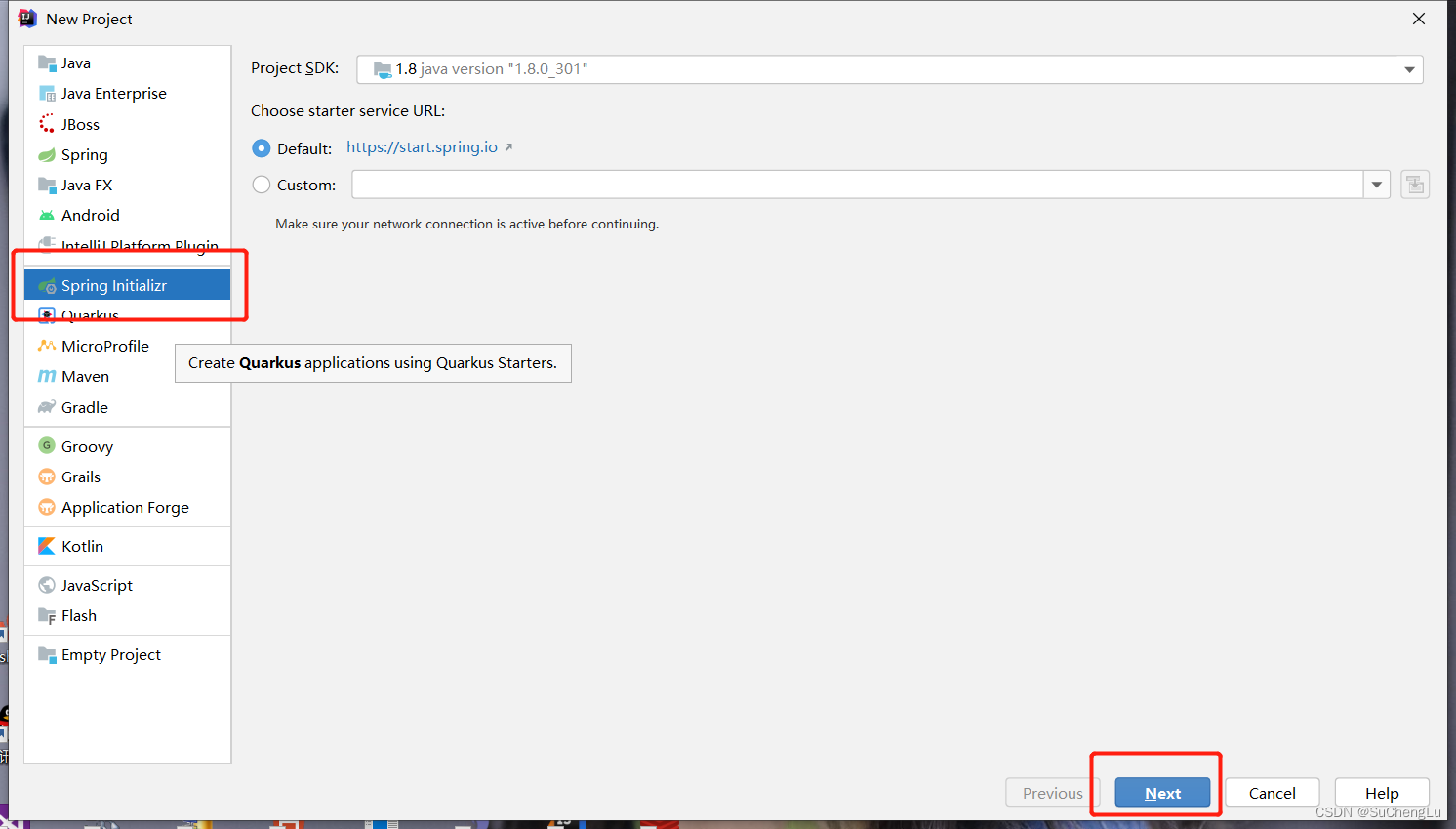The image size is (1456, 829).
Task: Select the Java FX folder icon
Action: click(47, 185)
